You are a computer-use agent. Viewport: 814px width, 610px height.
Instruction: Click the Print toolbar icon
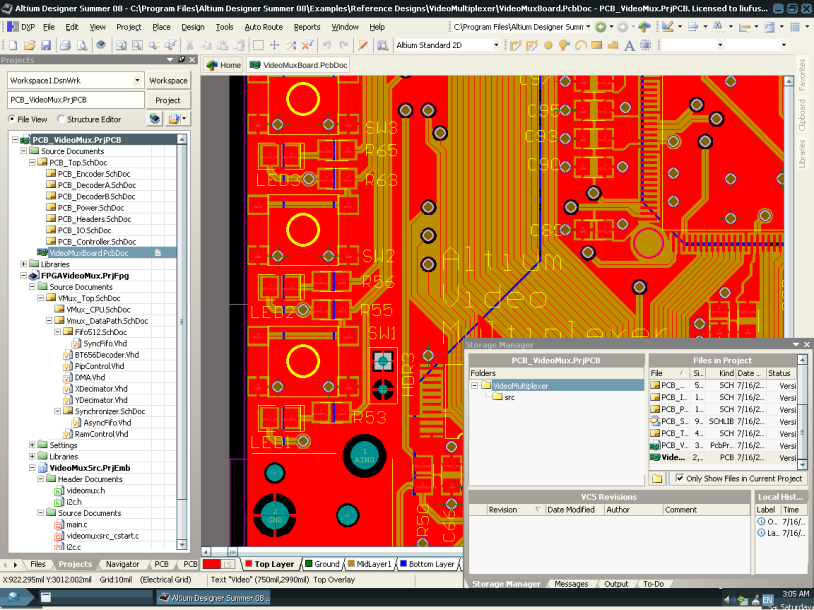[x=65, y=46]
